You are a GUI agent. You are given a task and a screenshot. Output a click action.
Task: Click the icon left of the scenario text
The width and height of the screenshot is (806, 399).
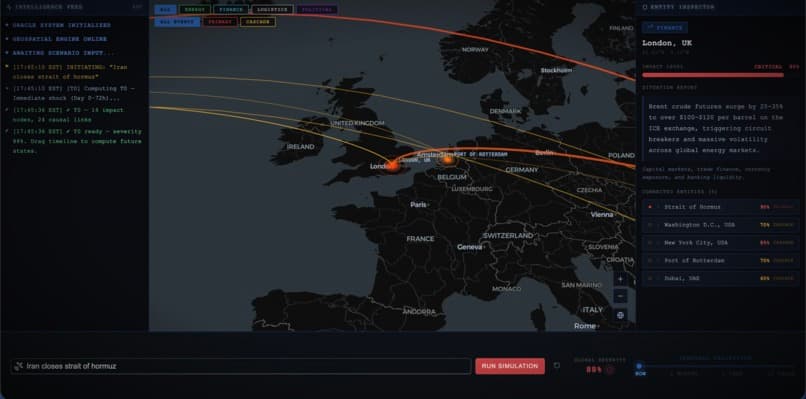click(19, 366)
